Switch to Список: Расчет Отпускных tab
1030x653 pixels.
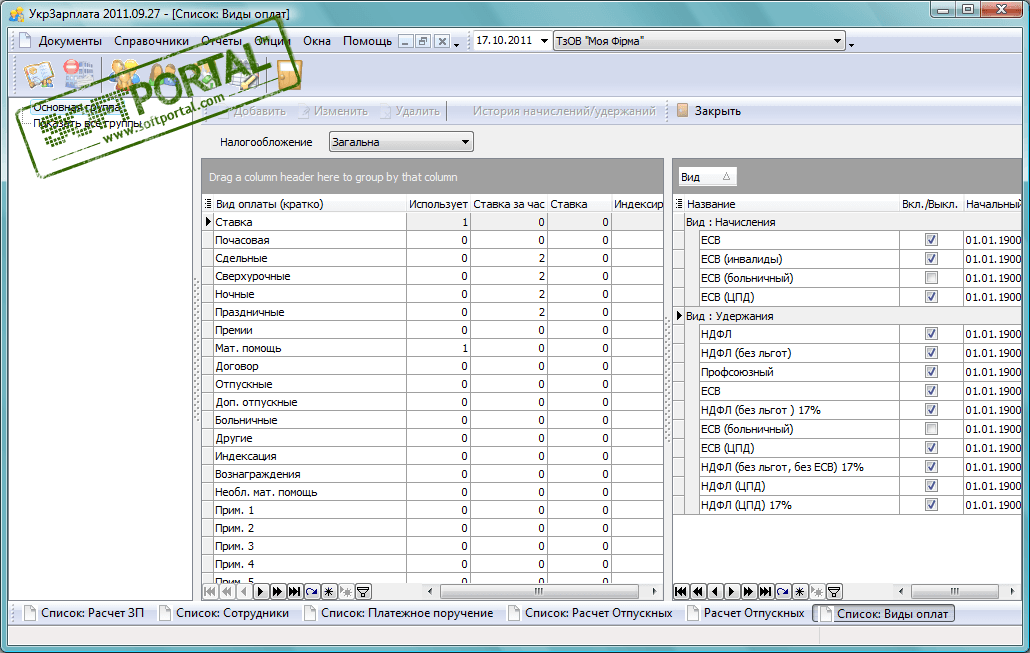591,613
